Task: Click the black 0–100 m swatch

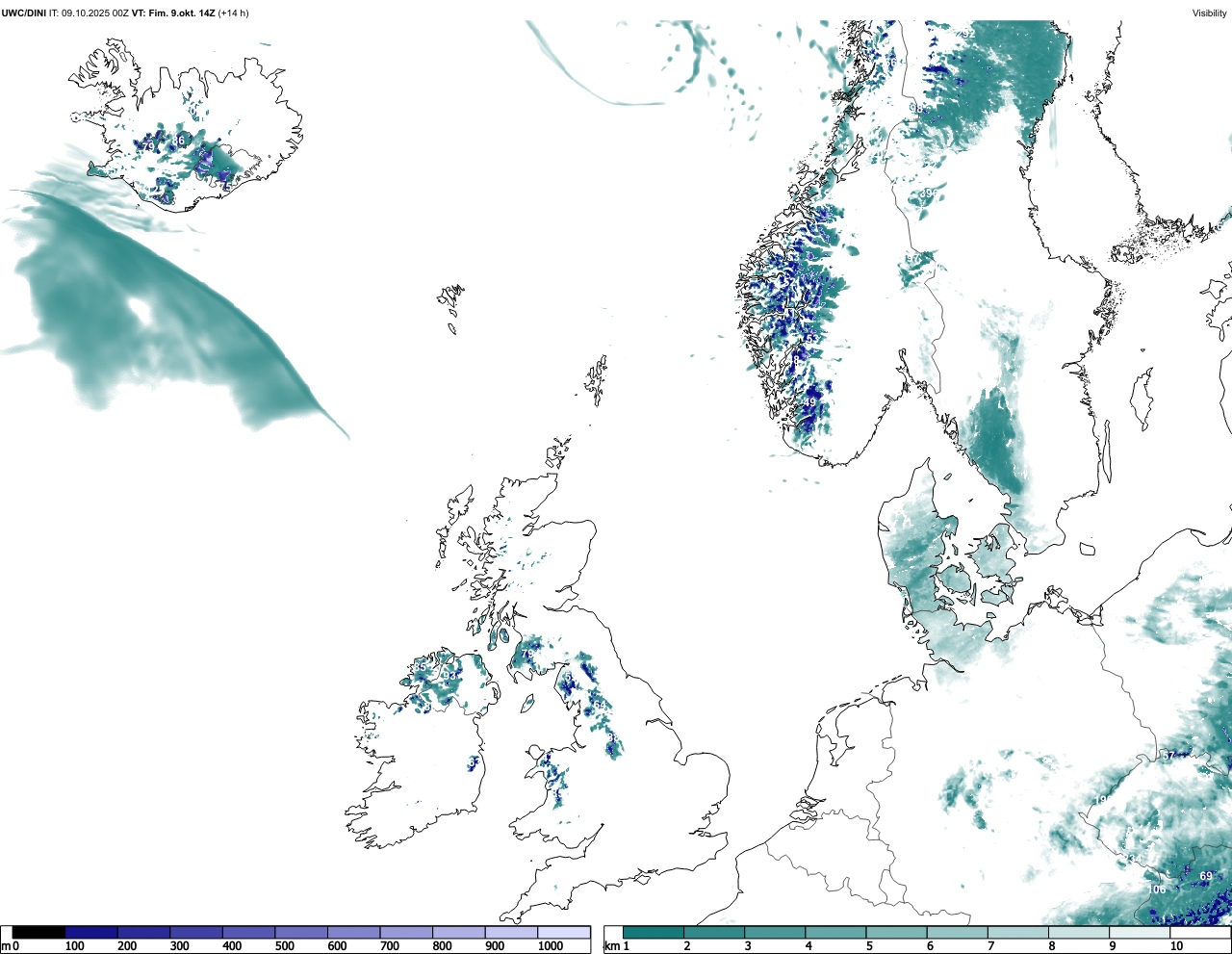Action: click(38, 932)
